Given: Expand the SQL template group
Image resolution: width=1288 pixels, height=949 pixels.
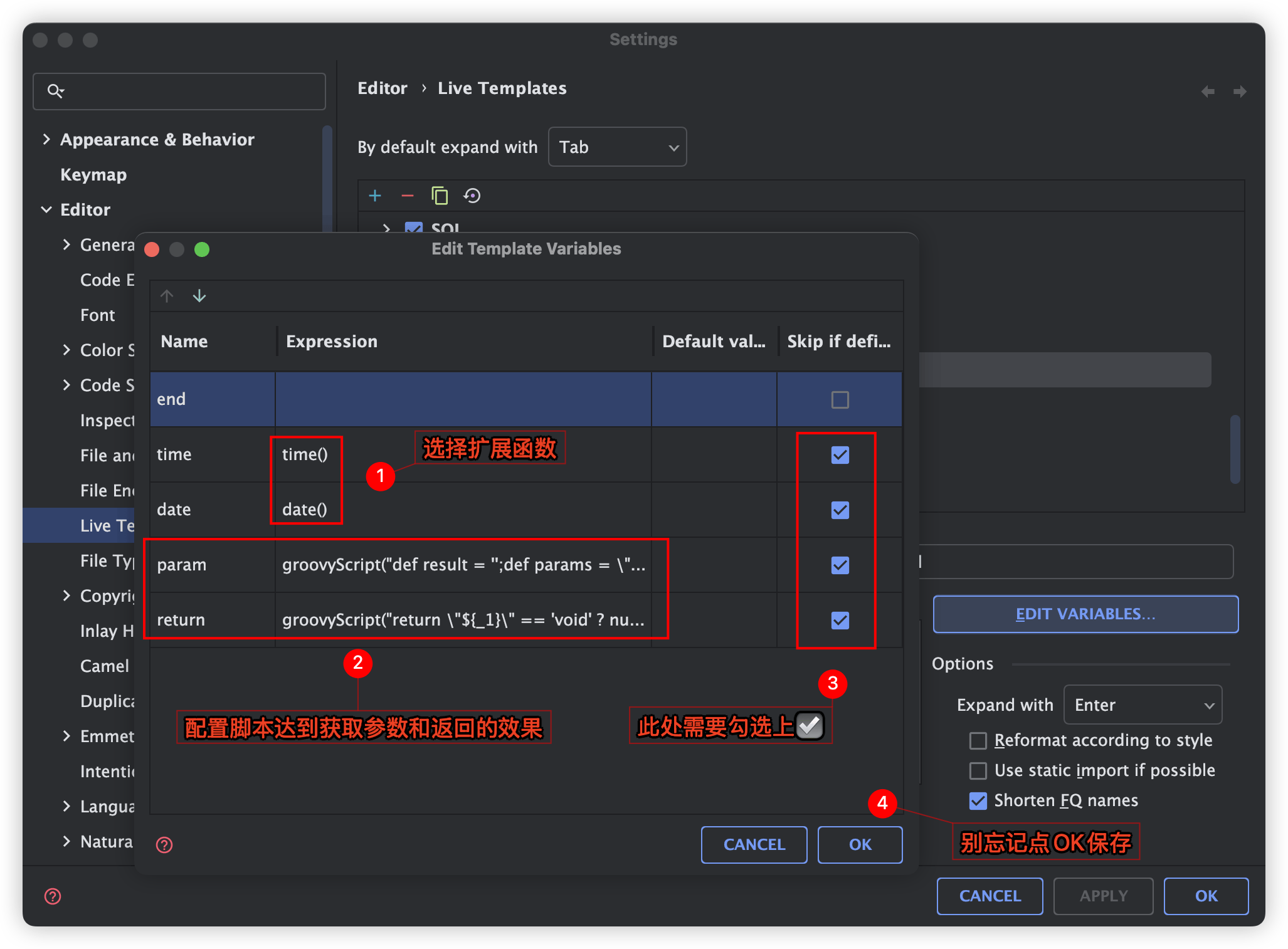Looking at the screenshot, I should pyautogui.click(x=387, y=228).
